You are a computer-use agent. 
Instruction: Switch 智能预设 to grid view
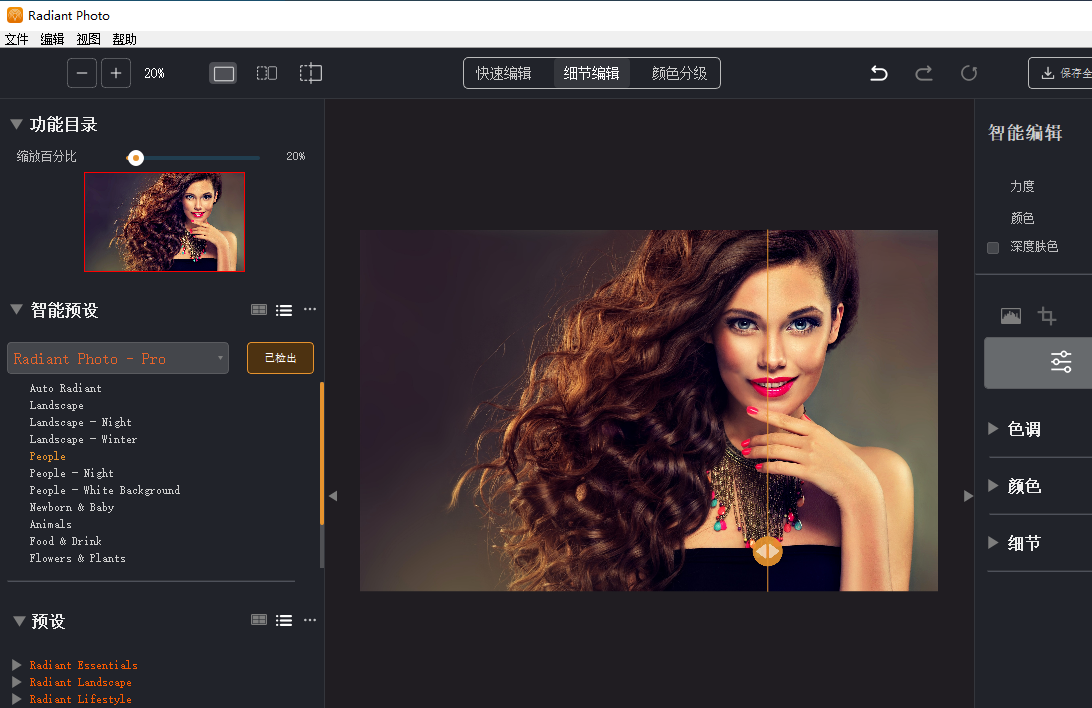[259, 310]
